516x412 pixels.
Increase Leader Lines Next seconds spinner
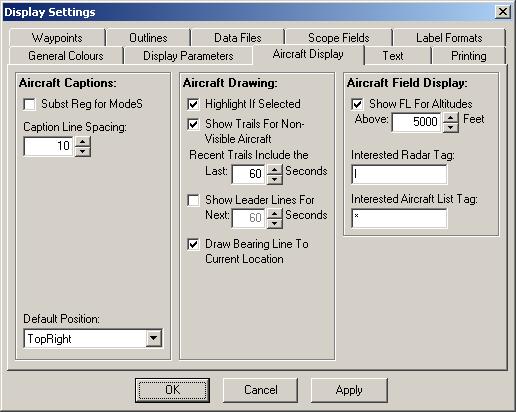[x=274, y=214]
